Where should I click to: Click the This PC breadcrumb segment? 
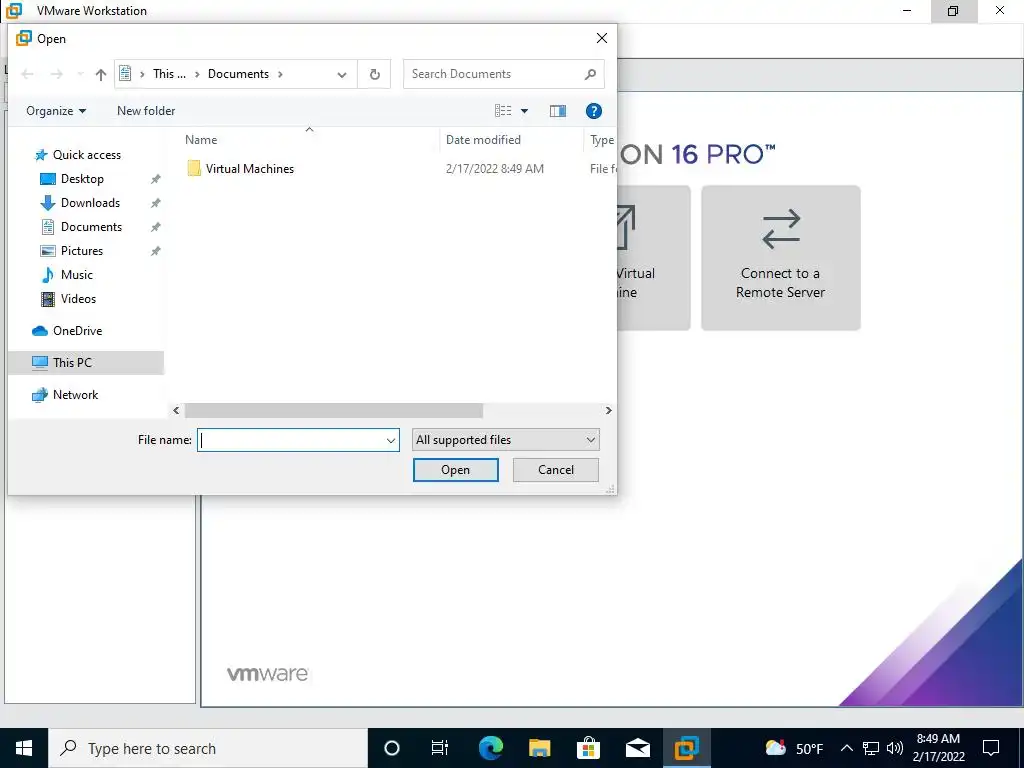[169, 74]
